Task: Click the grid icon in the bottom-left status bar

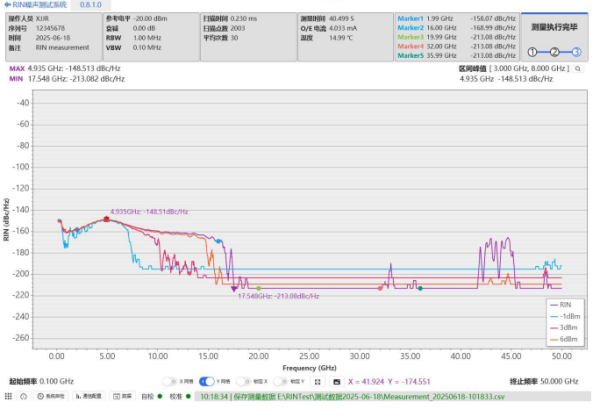Action: pyautogui.click(x=9, y=396)
